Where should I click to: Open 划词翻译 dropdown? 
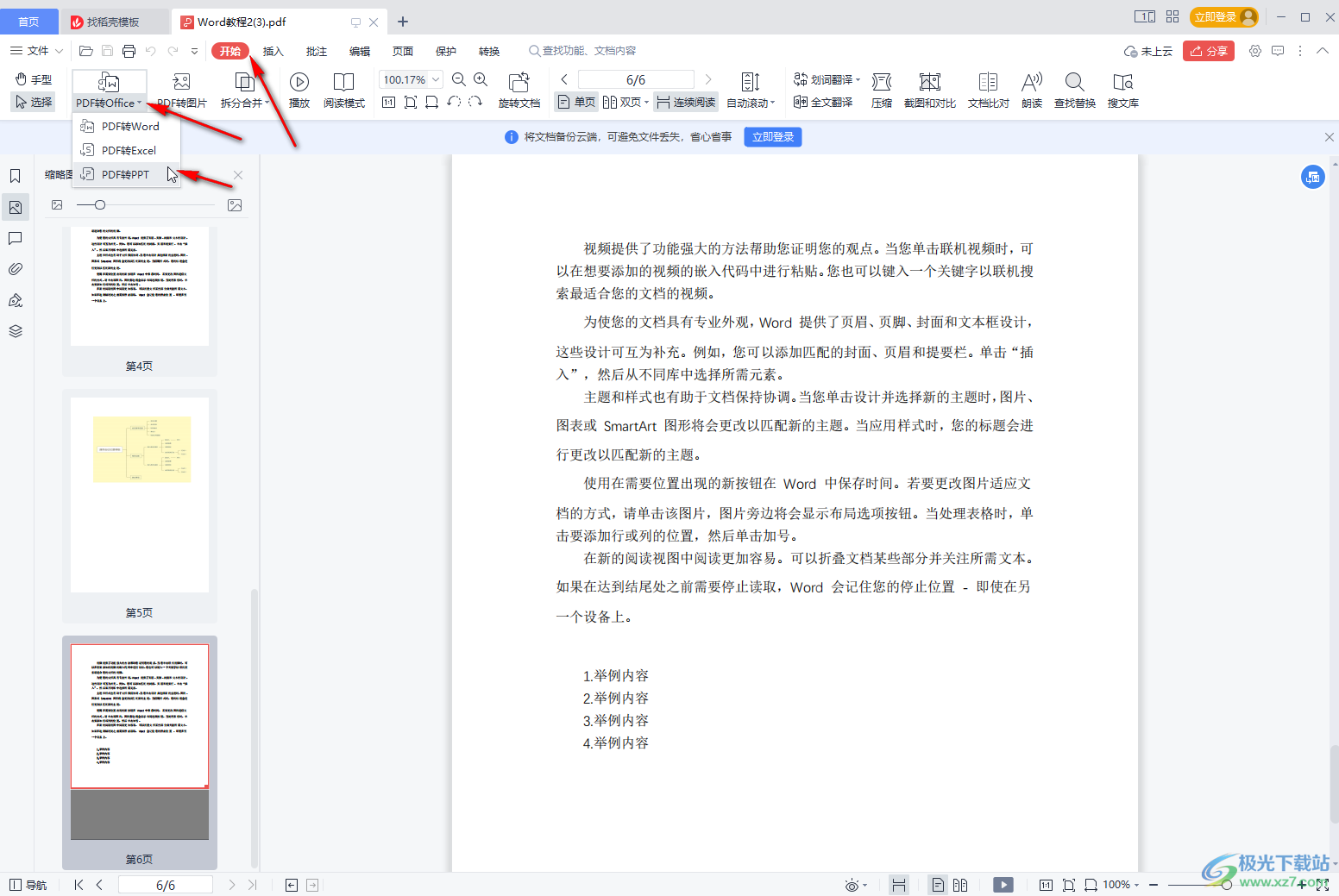coord(827,79)
